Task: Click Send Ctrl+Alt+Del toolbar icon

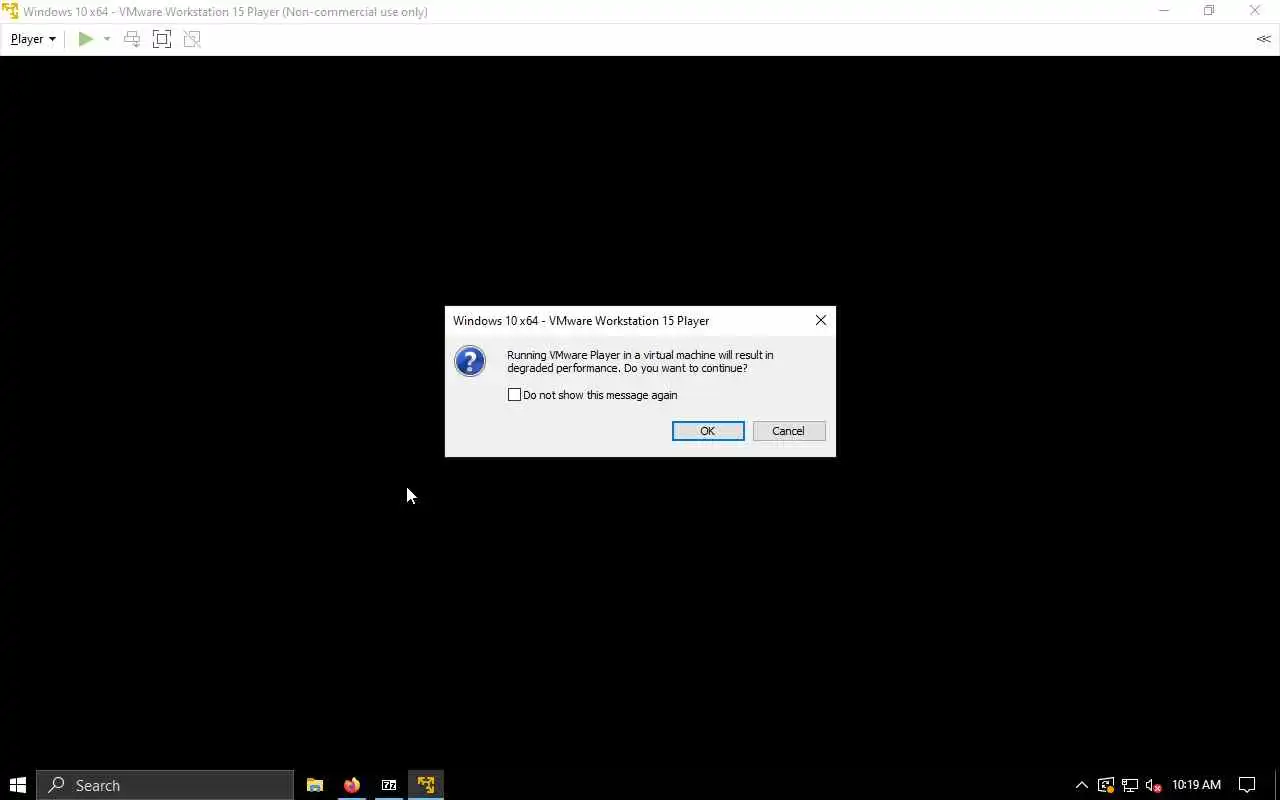Action: coord(132,39)
